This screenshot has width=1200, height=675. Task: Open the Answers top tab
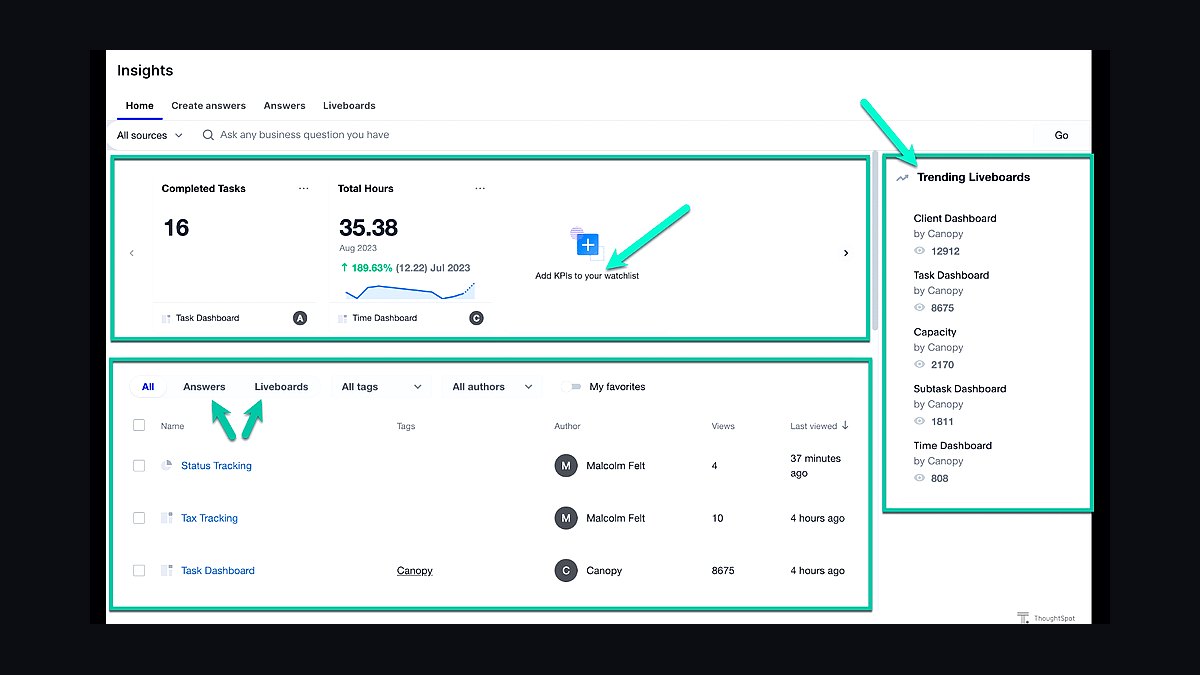click(x=285, y=106)
